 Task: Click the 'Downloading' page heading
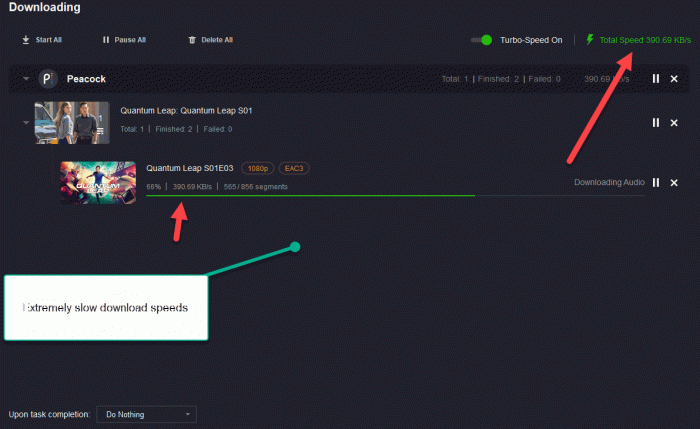pyautogui.click(x=45, y=7)
